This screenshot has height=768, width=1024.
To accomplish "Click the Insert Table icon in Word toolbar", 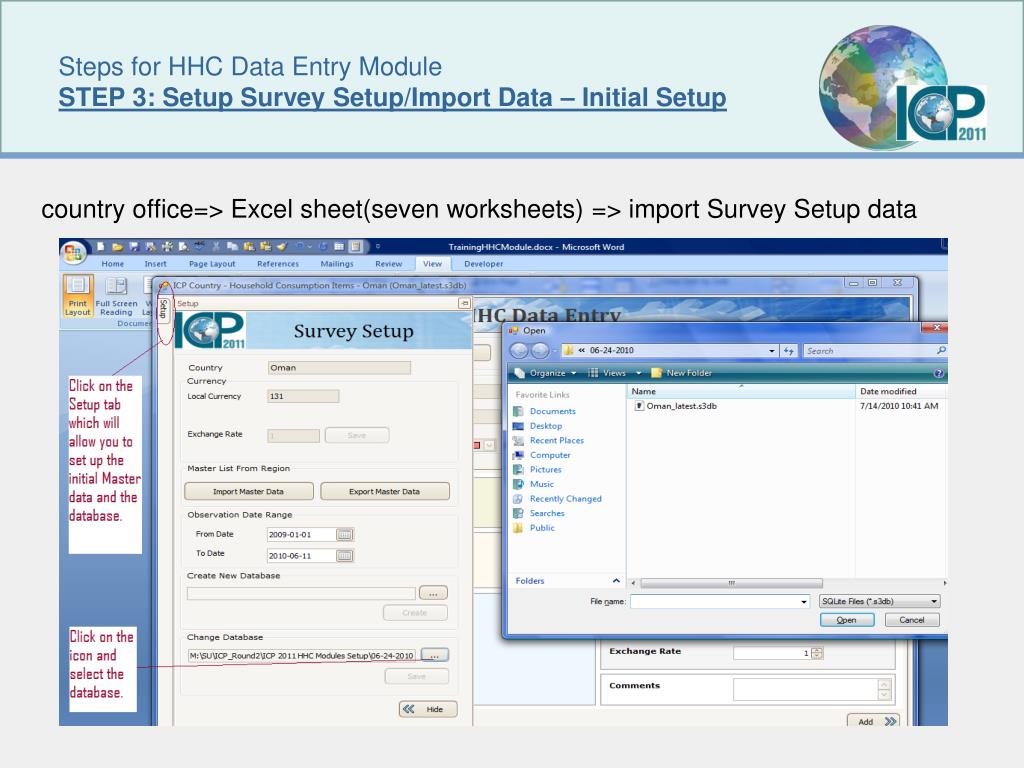I will coord(339,247).
